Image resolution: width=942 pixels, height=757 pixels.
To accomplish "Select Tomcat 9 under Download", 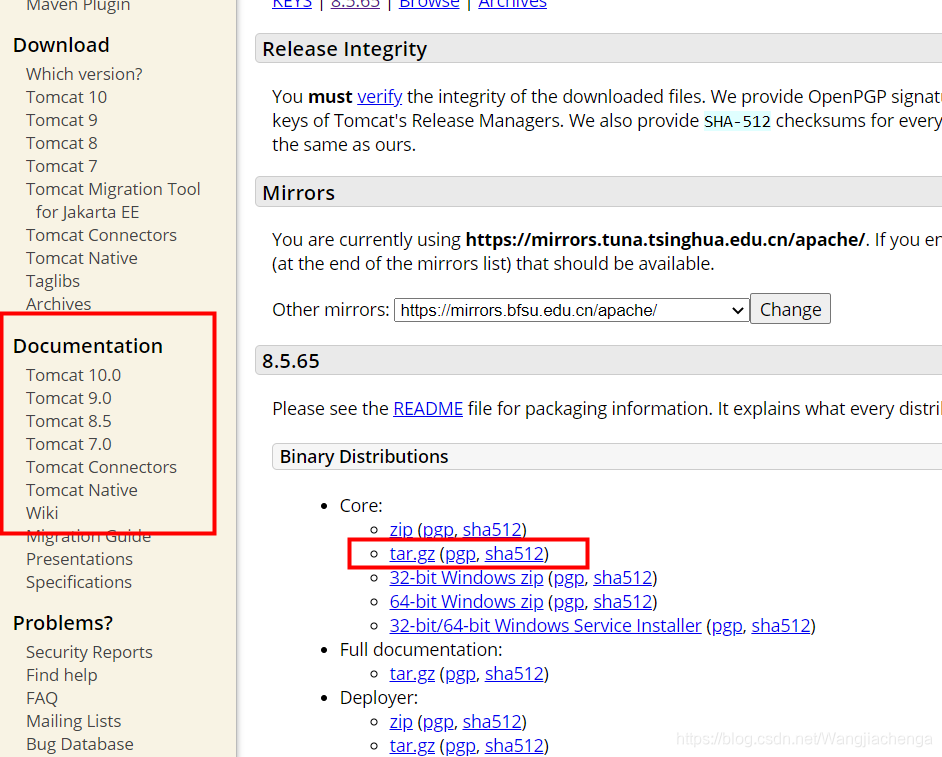I will click(61, 120).
